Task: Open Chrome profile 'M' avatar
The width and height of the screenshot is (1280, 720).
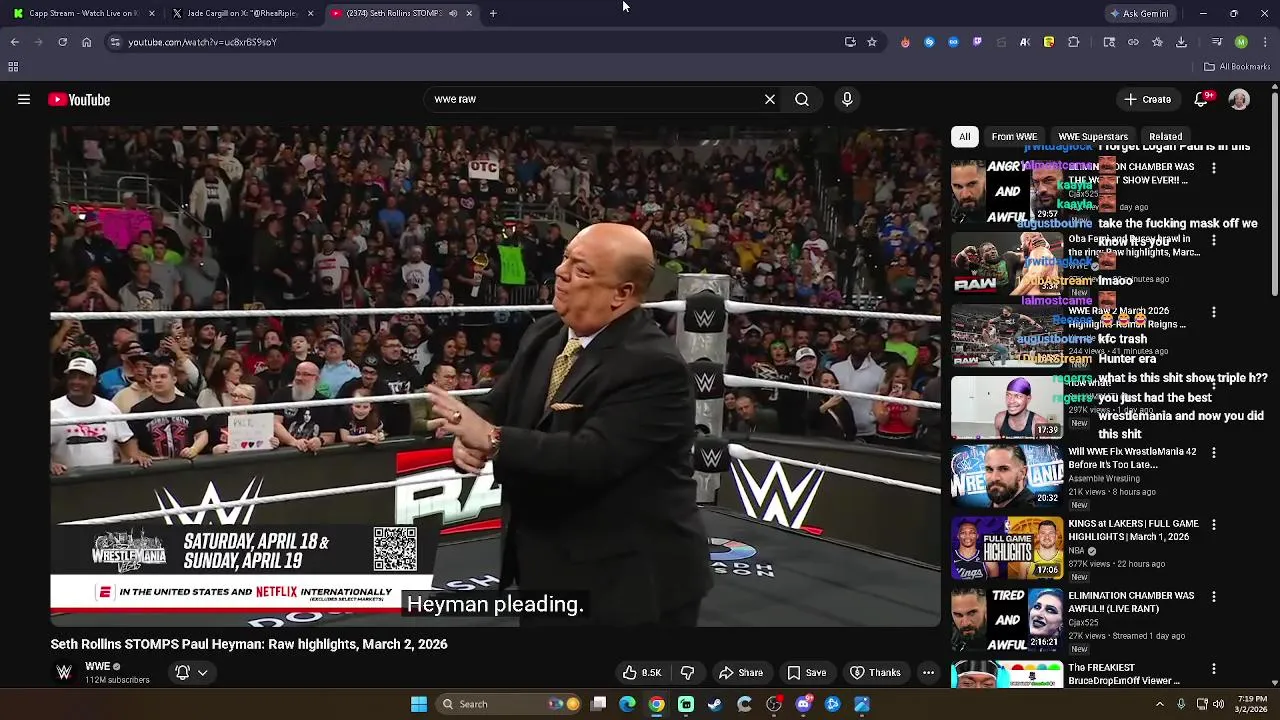Action: pos(1241,42)
